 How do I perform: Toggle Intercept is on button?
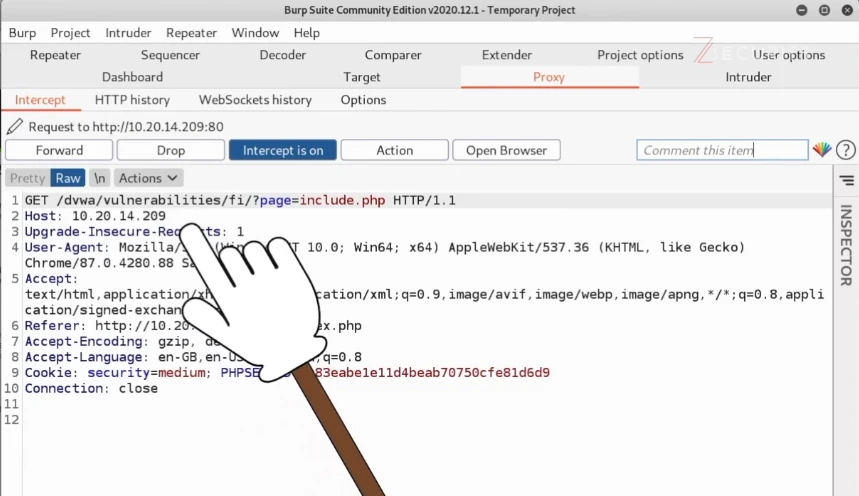(x=283, y=150)
